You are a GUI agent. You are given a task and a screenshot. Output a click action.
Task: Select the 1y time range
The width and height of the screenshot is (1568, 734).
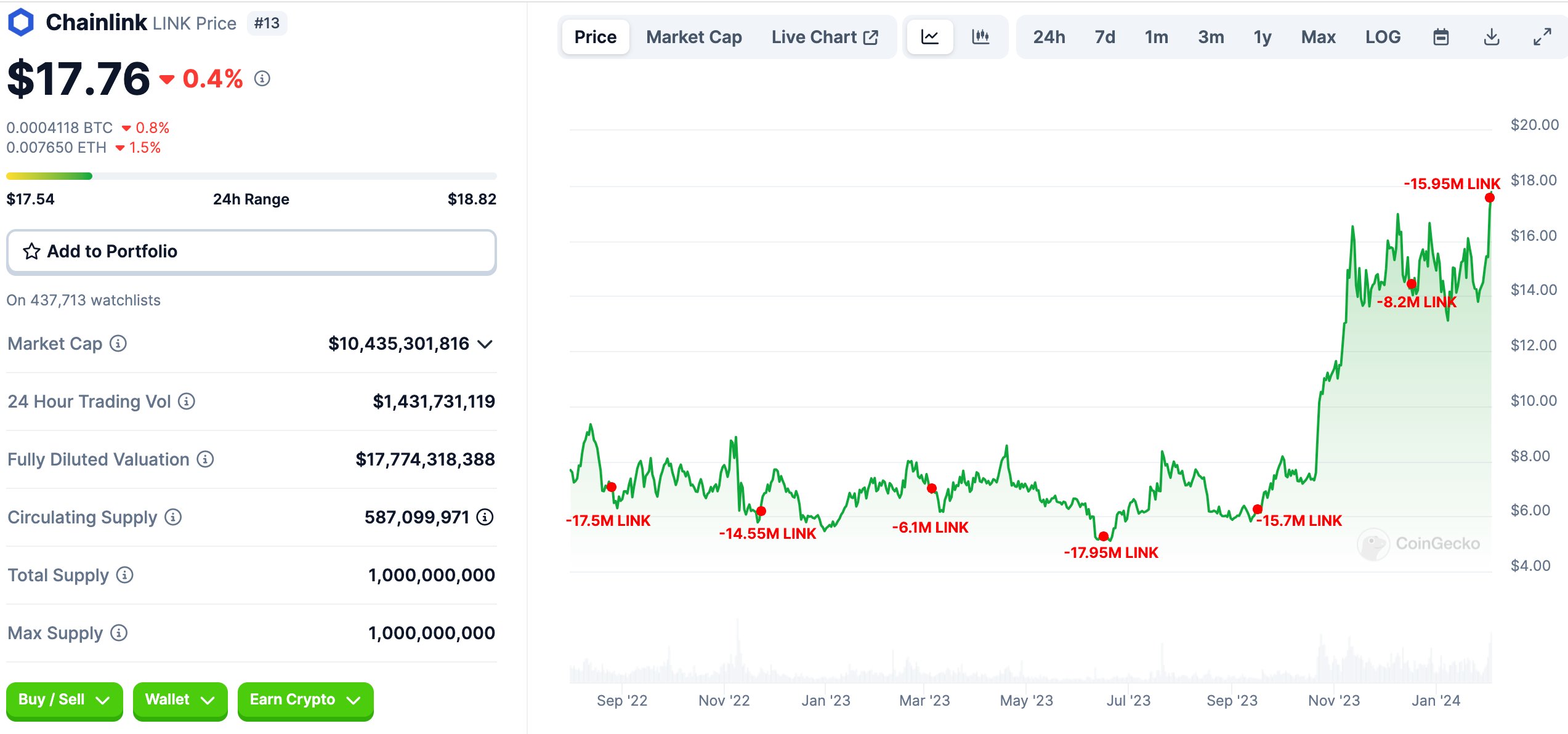pyautogui.click(x=1263, y=37)
